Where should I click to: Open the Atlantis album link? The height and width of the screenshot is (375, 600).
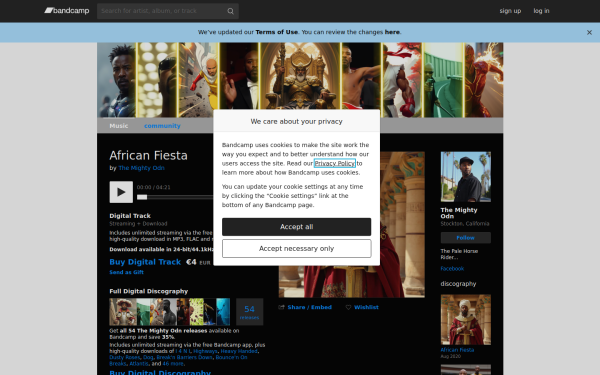(x=139, y=364)
